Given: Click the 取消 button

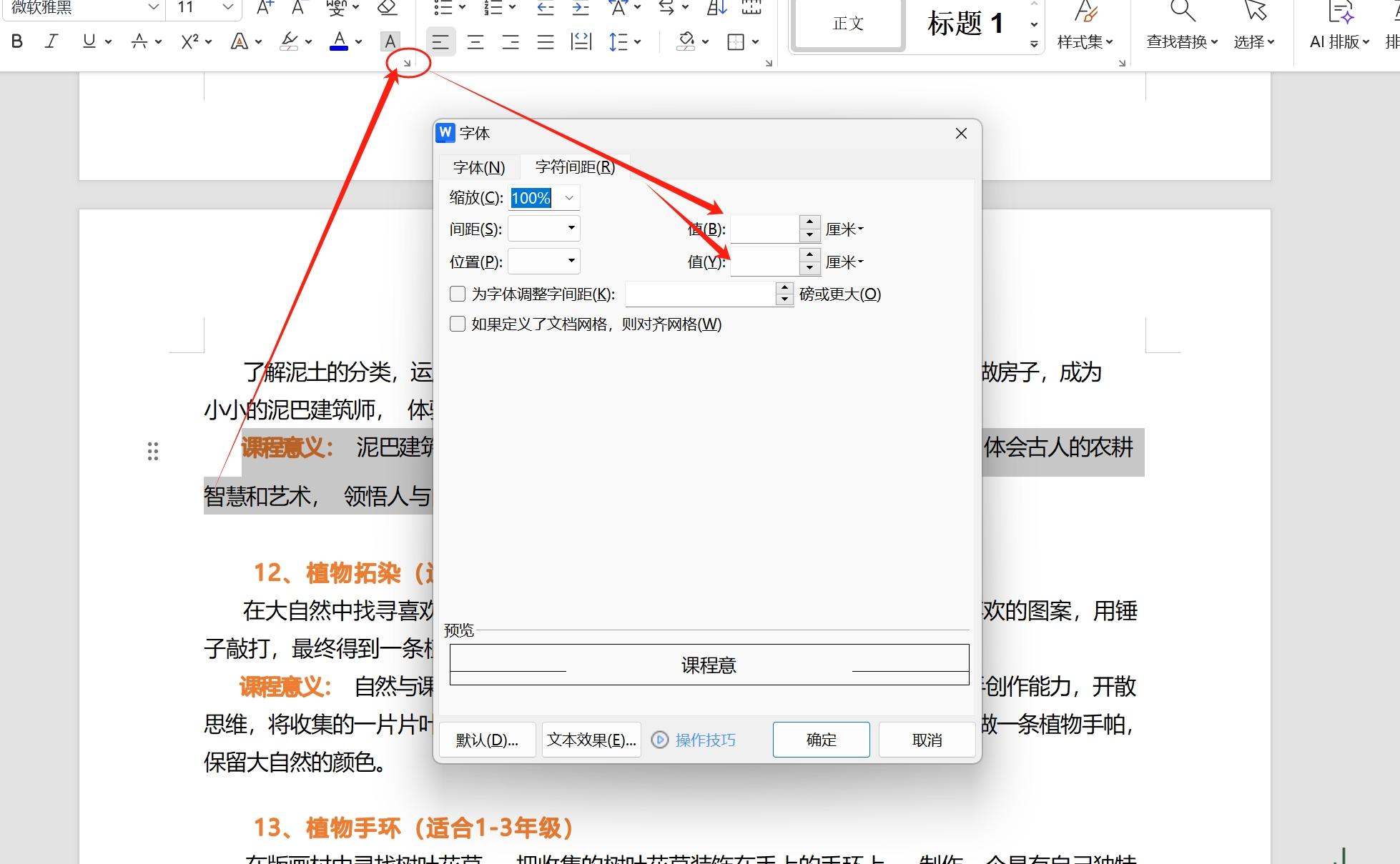Looking at the screenshot, I should (x=927, y=740).
